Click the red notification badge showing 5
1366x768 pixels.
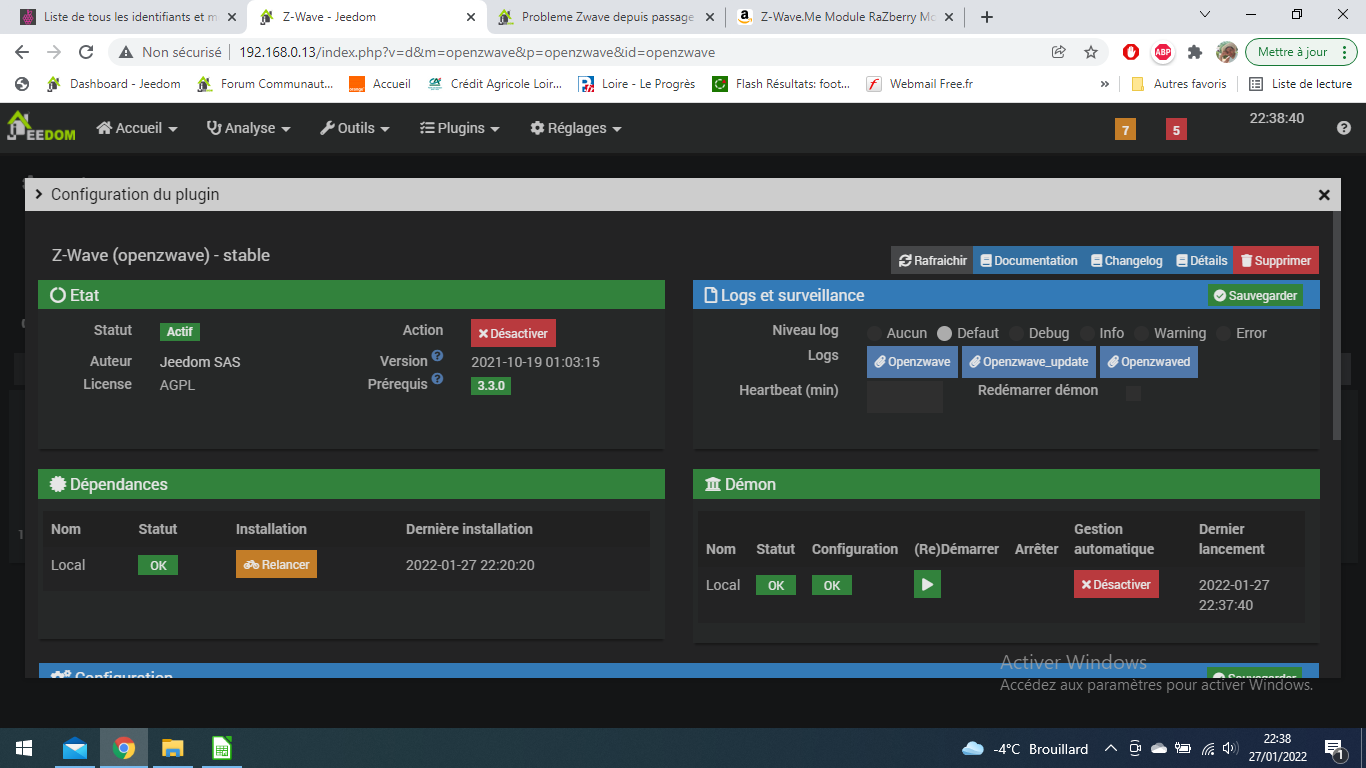pos(1176,129)
